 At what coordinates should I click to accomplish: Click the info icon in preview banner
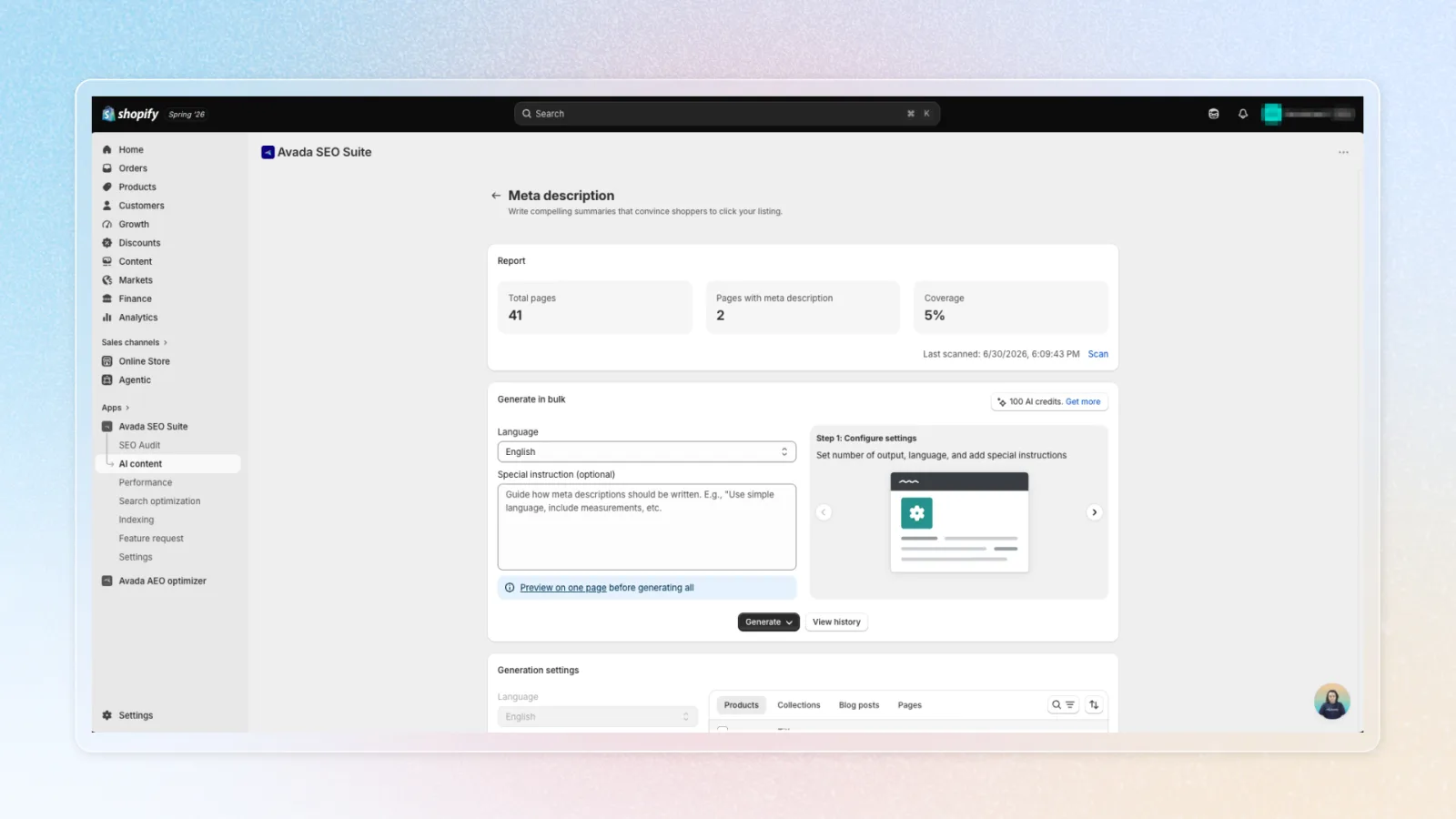pyautogui.click(x=510, y=588)
